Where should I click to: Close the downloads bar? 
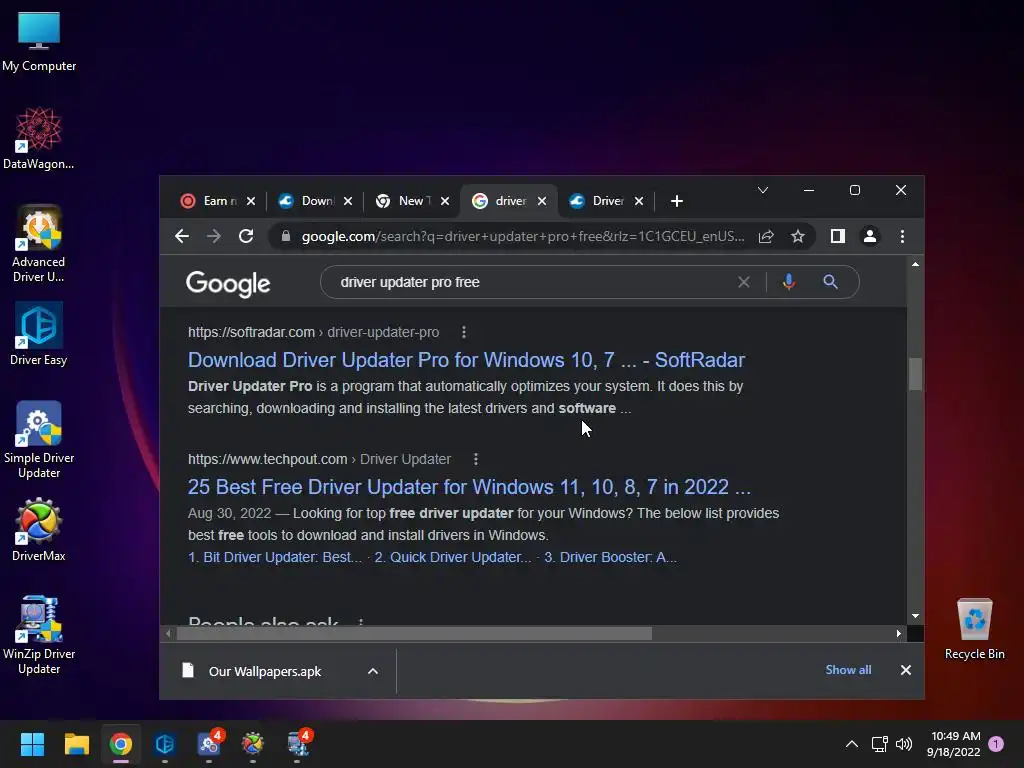point(905,670)
